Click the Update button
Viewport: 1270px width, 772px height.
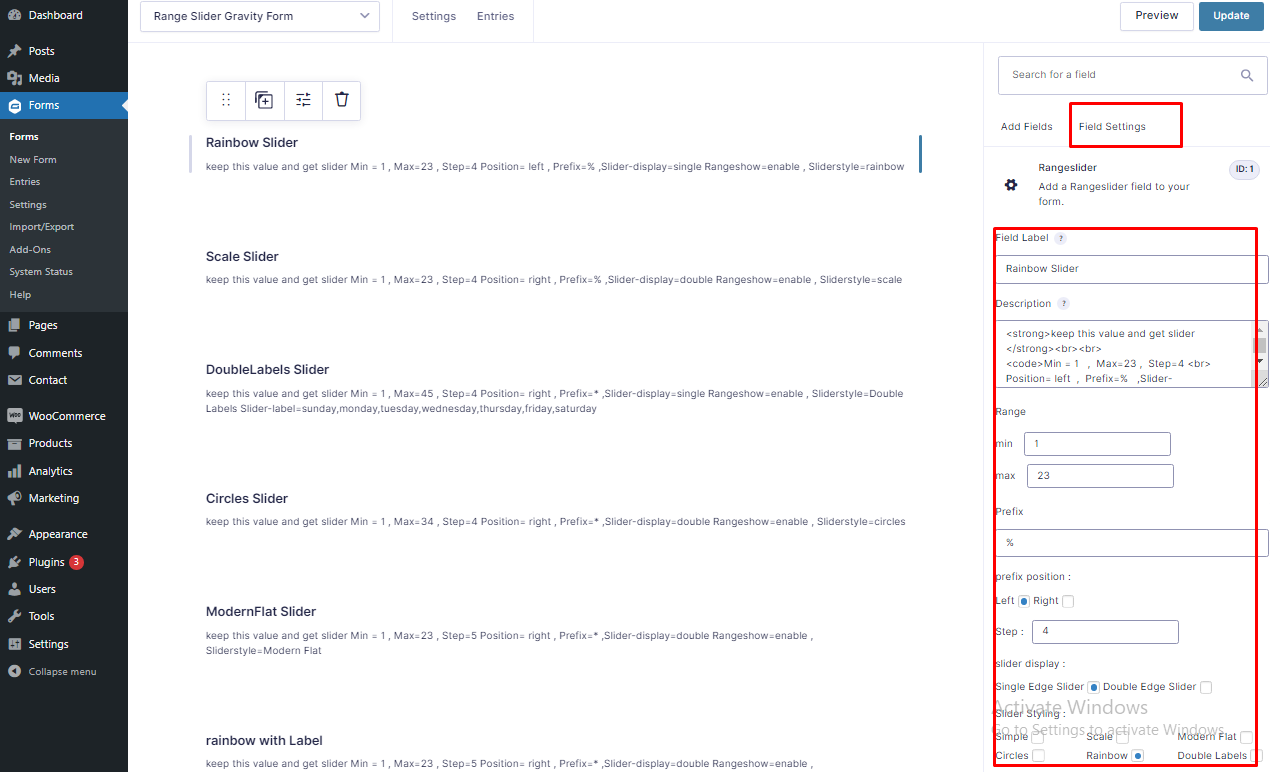pyautogui.click(x=1231, y=16)
